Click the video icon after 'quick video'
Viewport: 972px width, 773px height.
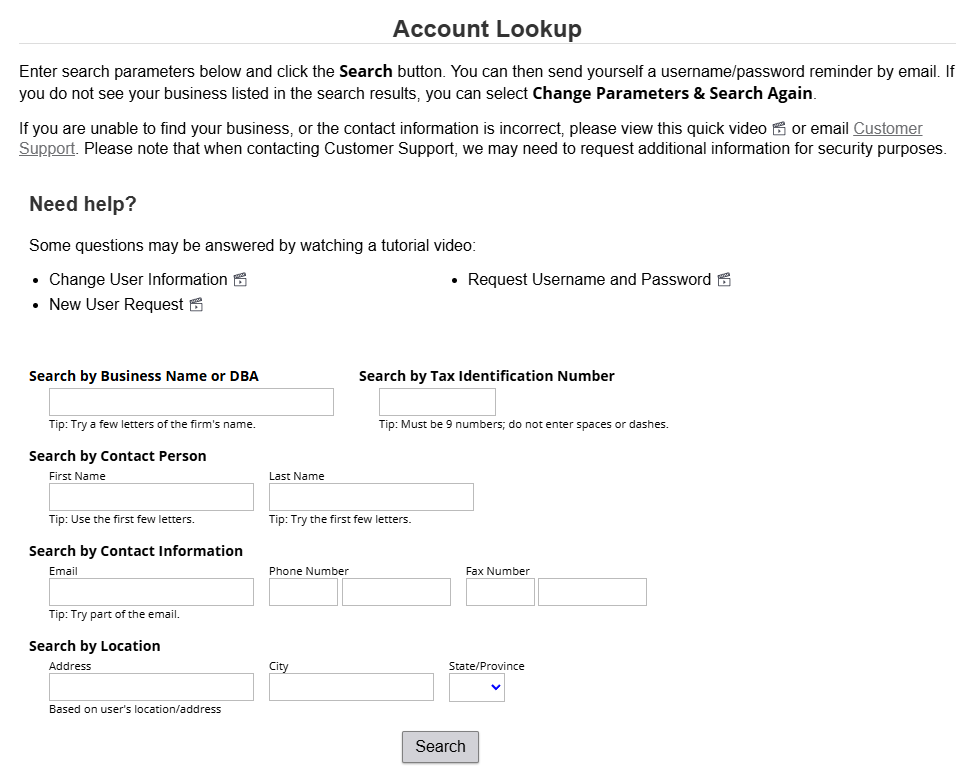tap(779, 129)
